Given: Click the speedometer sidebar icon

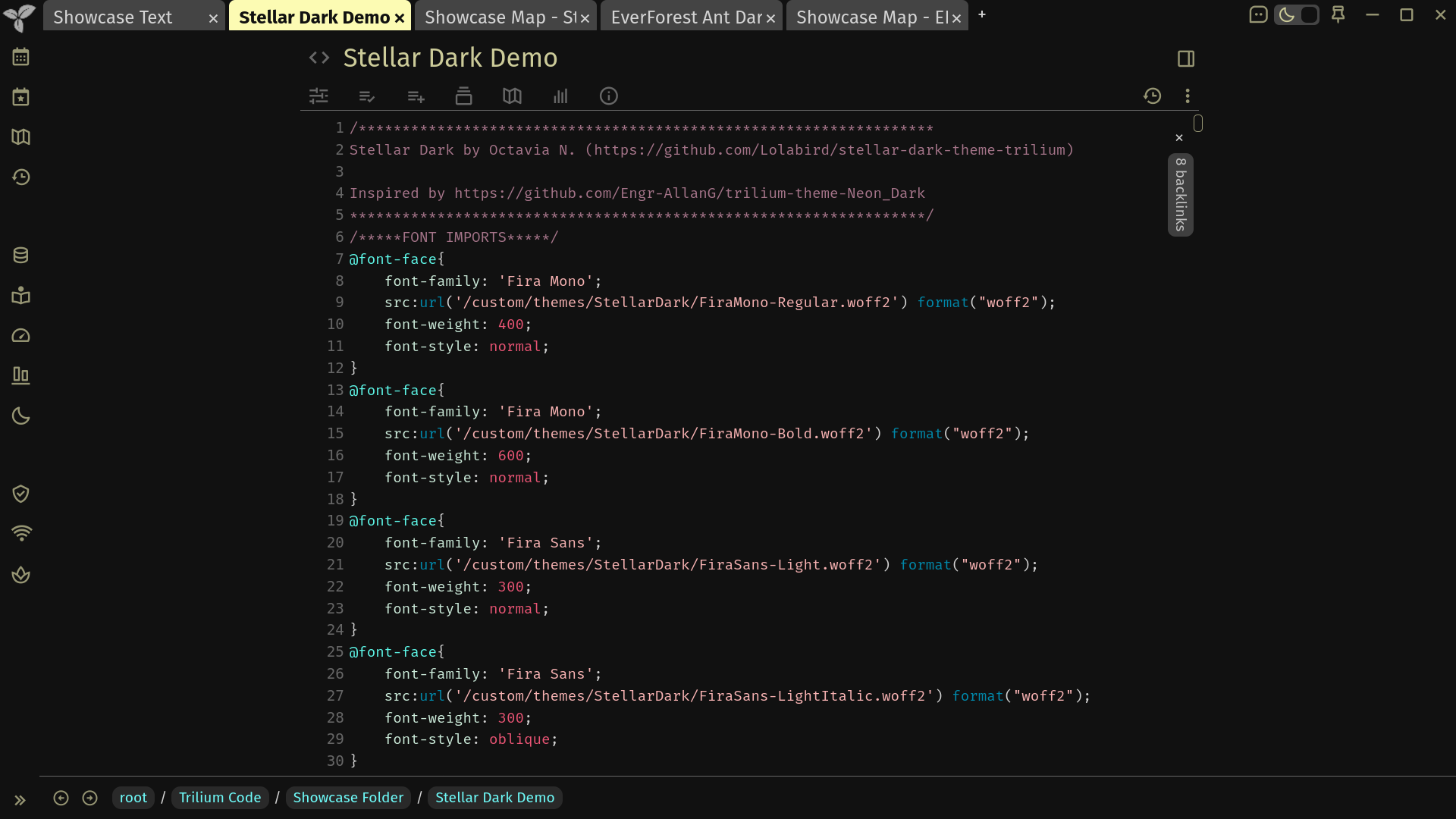Looking at the screenshot, I should [x=20, y=336].
